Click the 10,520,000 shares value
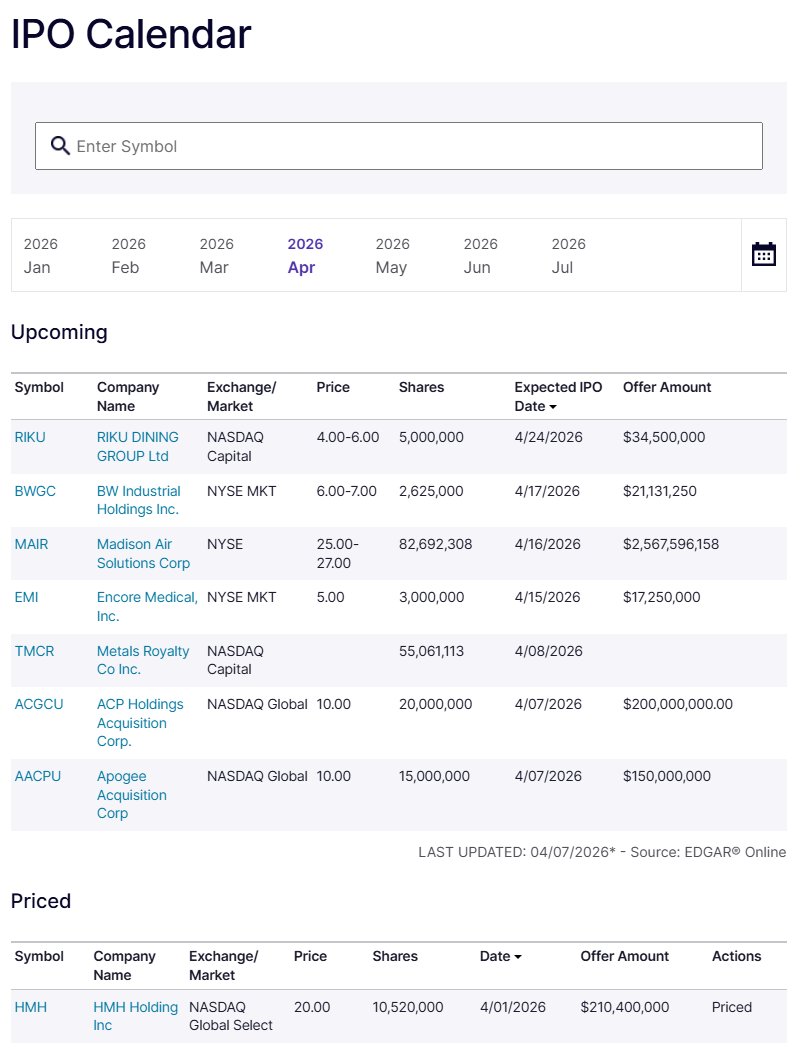 click(x=408, y=1007)
